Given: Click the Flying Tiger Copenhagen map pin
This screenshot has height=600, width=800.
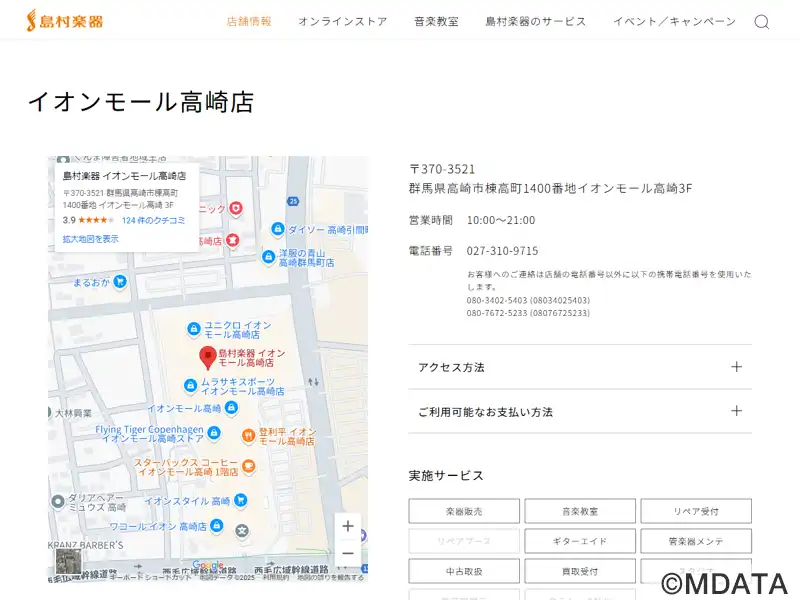Looking at the screenshot, I should pos(214,433).
